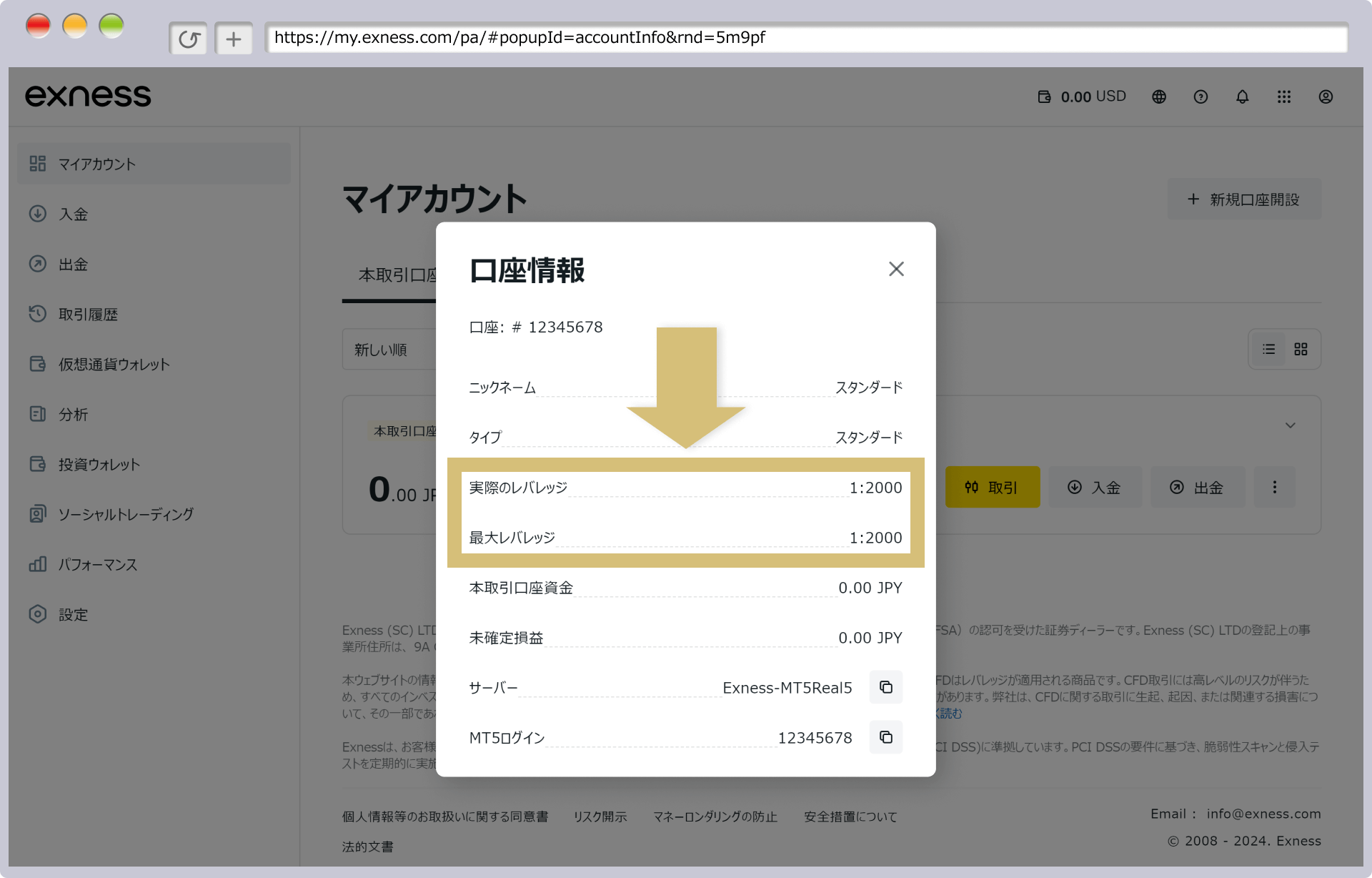Copy the MT5ログイン number

coord(886,737)
